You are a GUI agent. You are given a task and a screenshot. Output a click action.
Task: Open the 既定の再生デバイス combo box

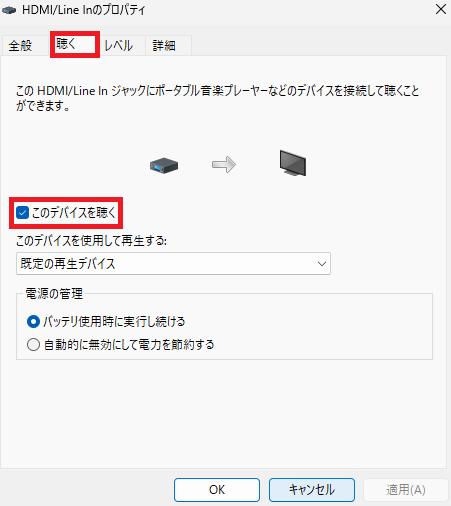point(173,264)
